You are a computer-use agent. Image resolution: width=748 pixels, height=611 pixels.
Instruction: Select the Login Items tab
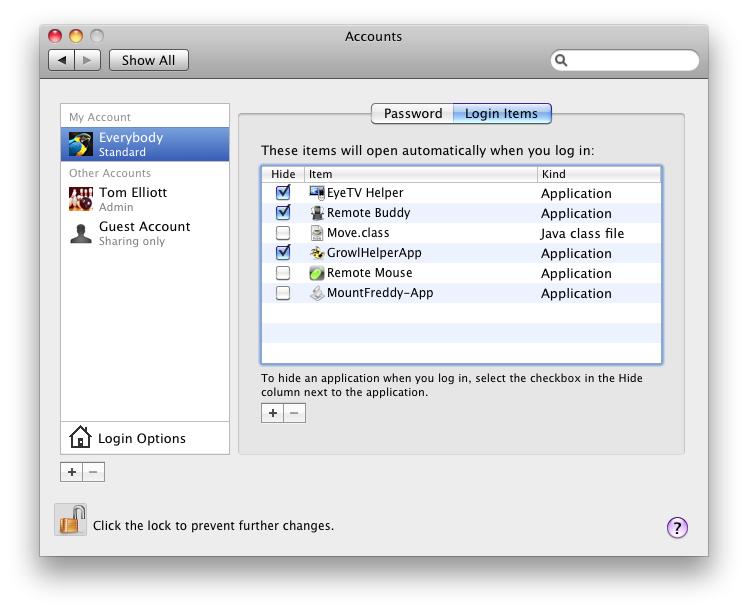pos(501,114)
